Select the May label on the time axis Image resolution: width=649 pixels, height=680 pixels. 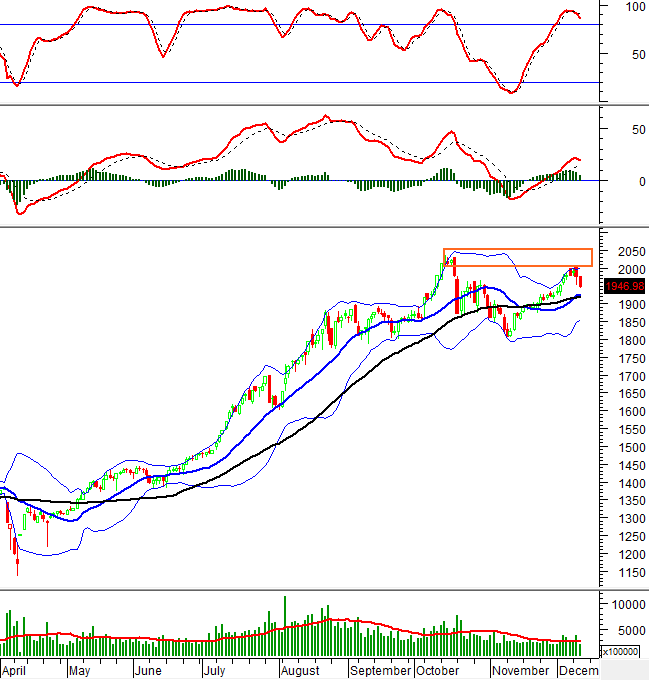[78, 670]
